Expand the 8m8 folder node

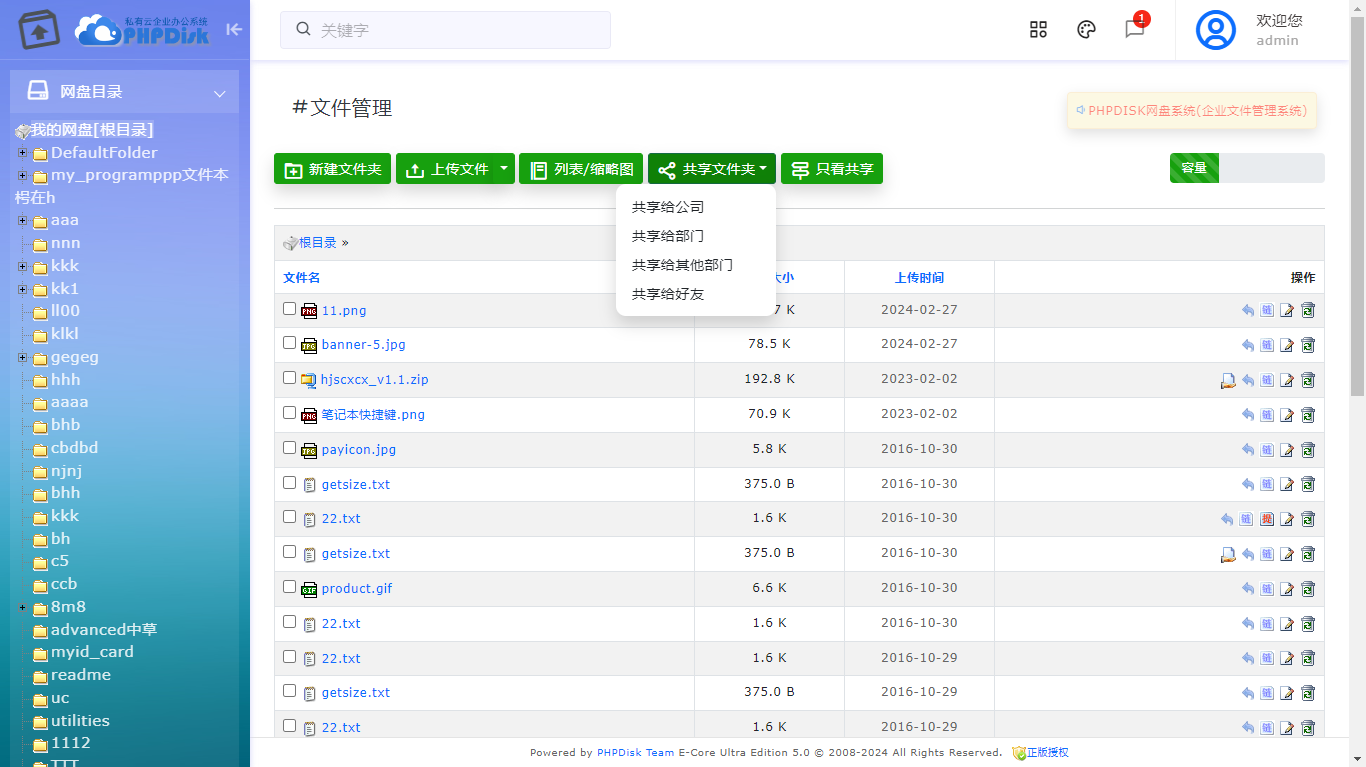[x=22, y=607]
